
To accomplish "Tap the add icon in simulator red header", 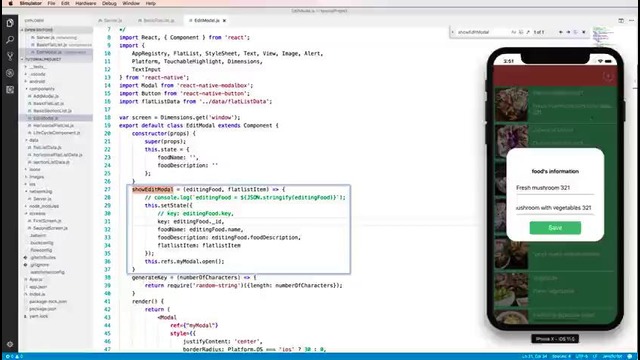I will pos(608,76).
